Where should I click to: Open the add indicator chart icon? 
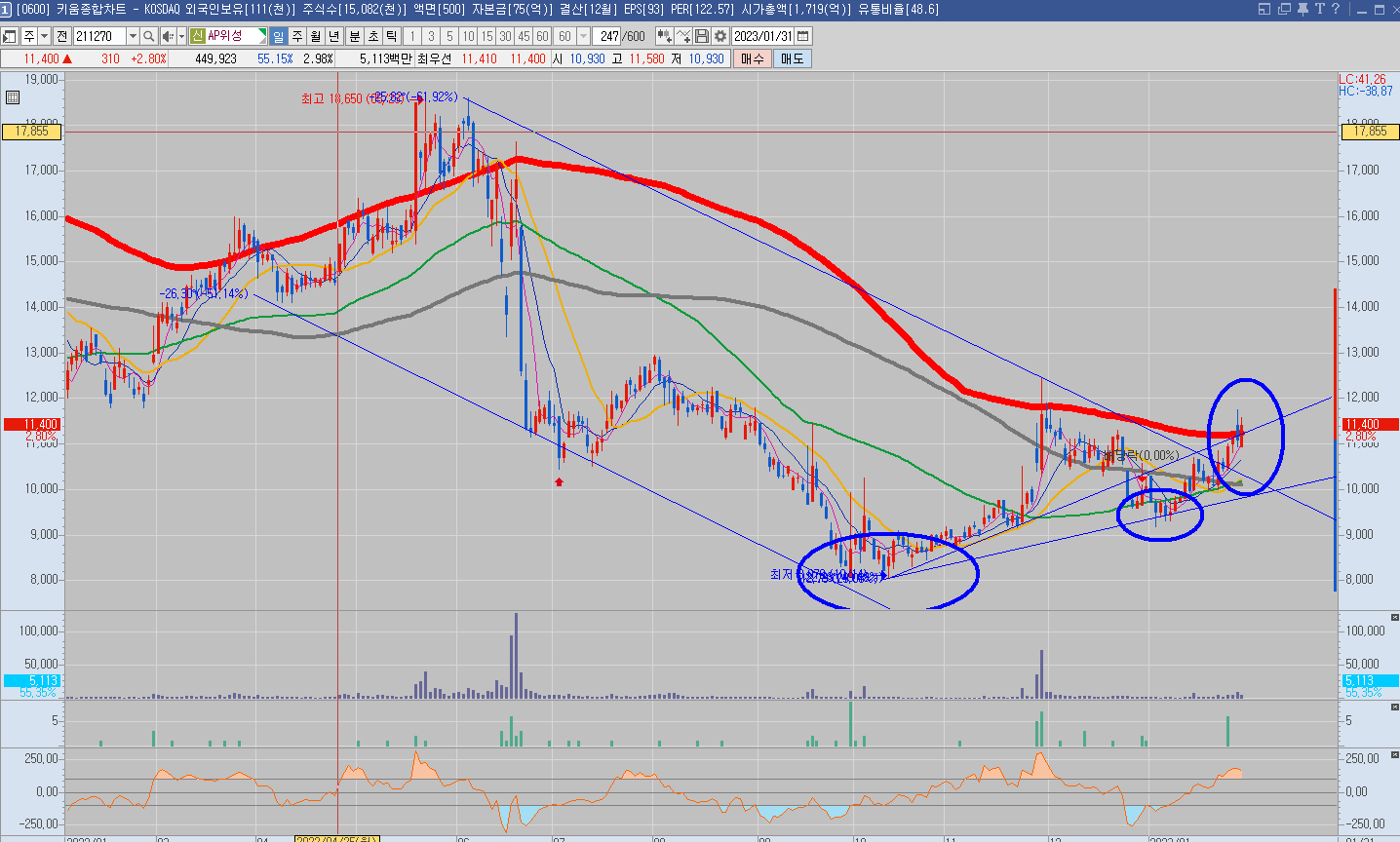665,36
